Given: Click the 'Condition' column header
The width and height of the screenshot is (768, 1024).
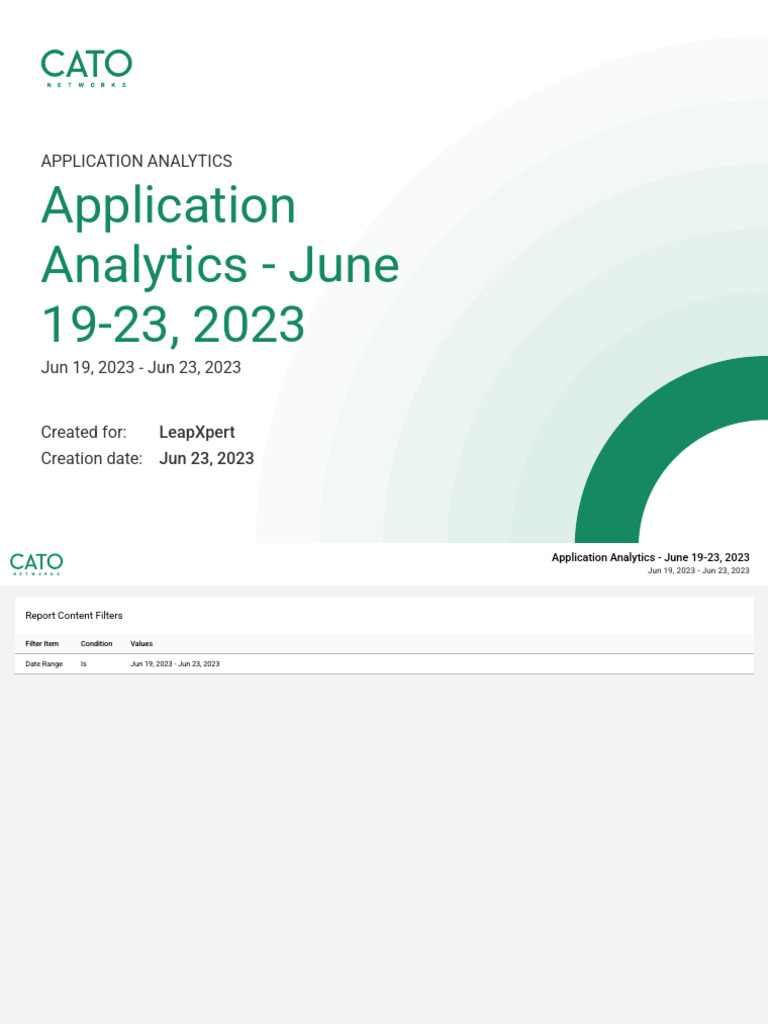Looking at the screenshot, I should point(97,643).
